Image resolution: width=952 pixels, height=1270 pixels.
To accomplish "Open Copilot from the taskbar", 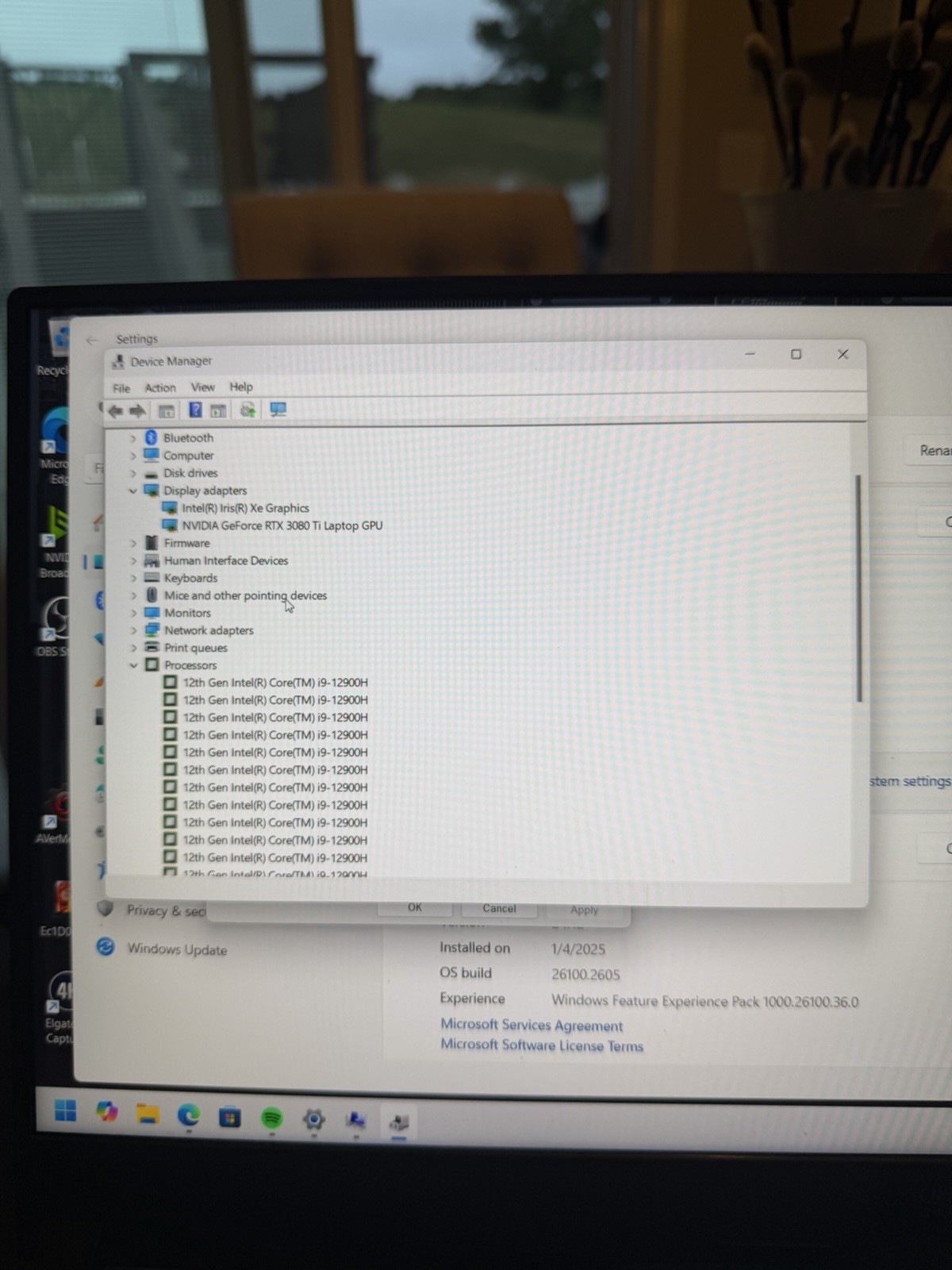I will tap(107, 1112).
